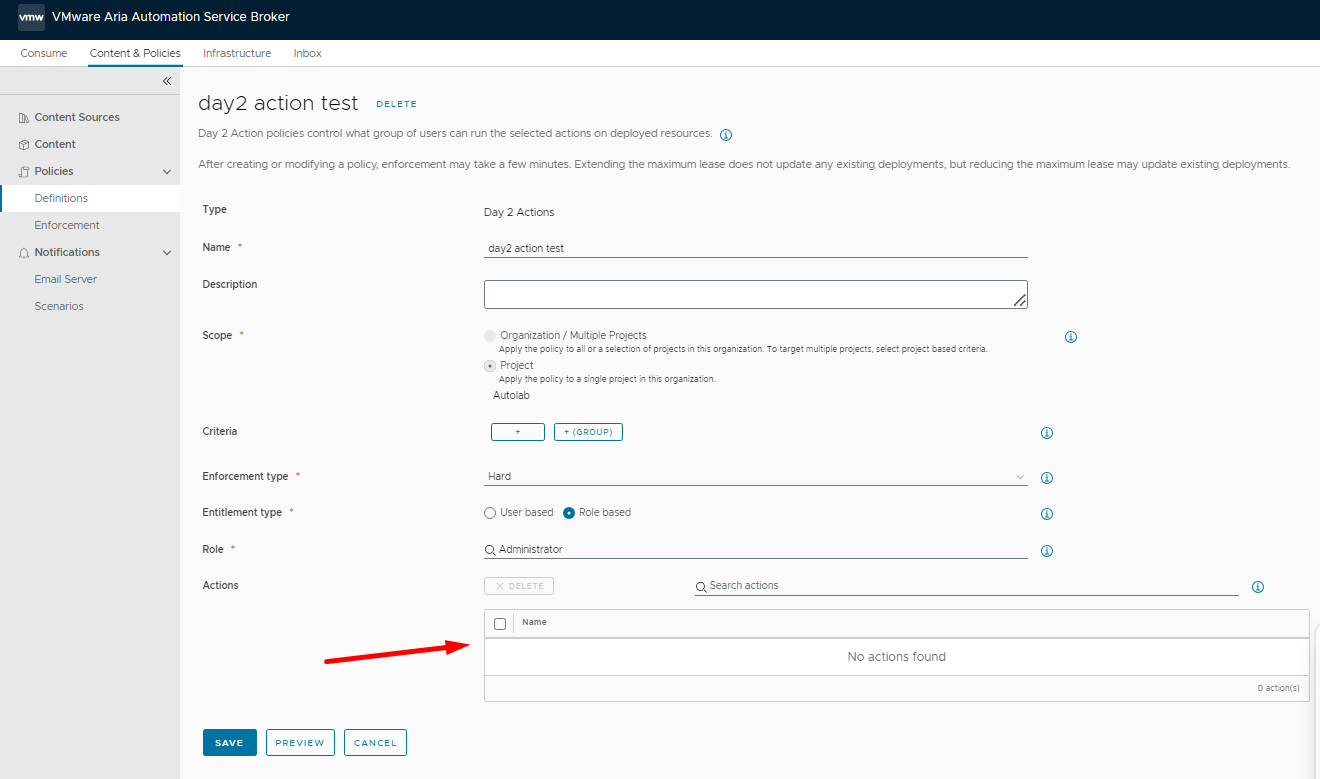Screen dimensions: 1320x779
Task: Click the Role field showing Administrator
Action: click(x=756, y=549)
